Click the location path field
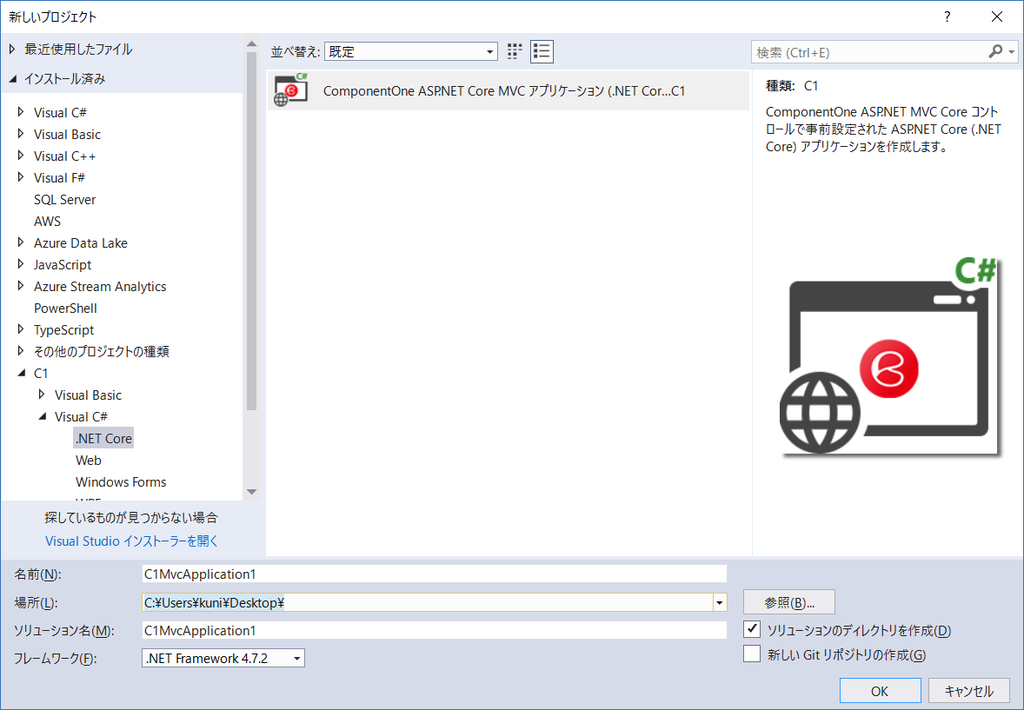This screenshot has height=710, width=1024. point(427,602)
